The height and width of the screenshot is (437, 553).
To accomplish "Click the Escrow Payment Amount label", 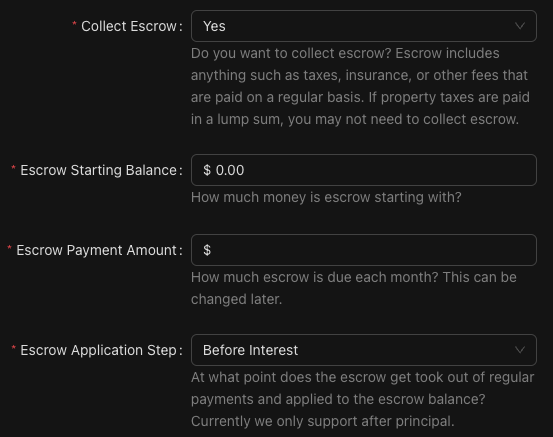I will (x=96, y=250).
